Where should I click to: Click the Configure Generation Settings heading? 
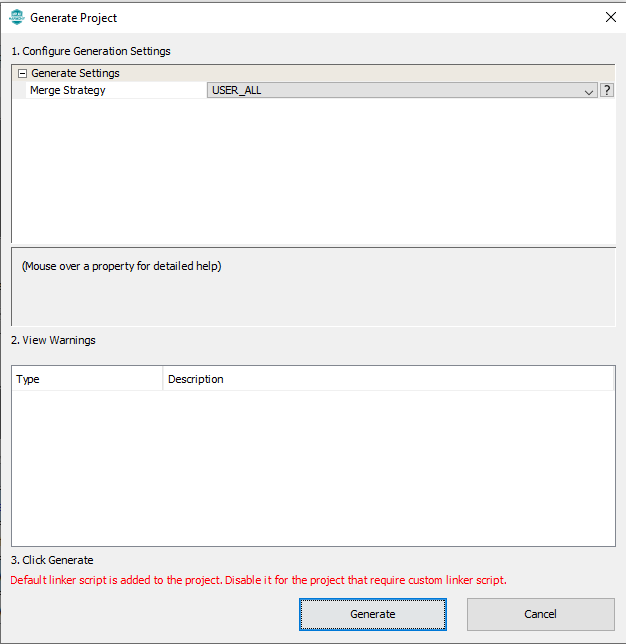(x=91, y=51)
